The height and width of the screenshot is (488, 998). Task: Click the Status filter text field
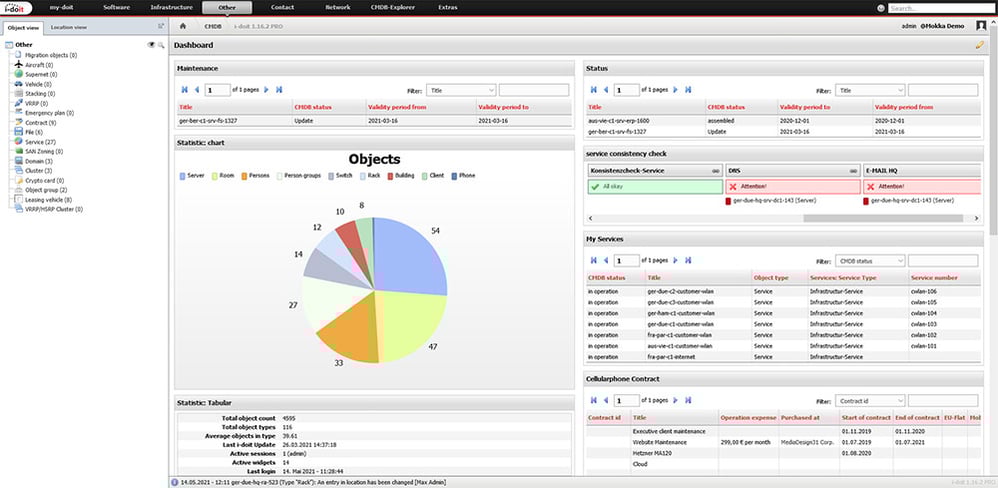point(943,90)
